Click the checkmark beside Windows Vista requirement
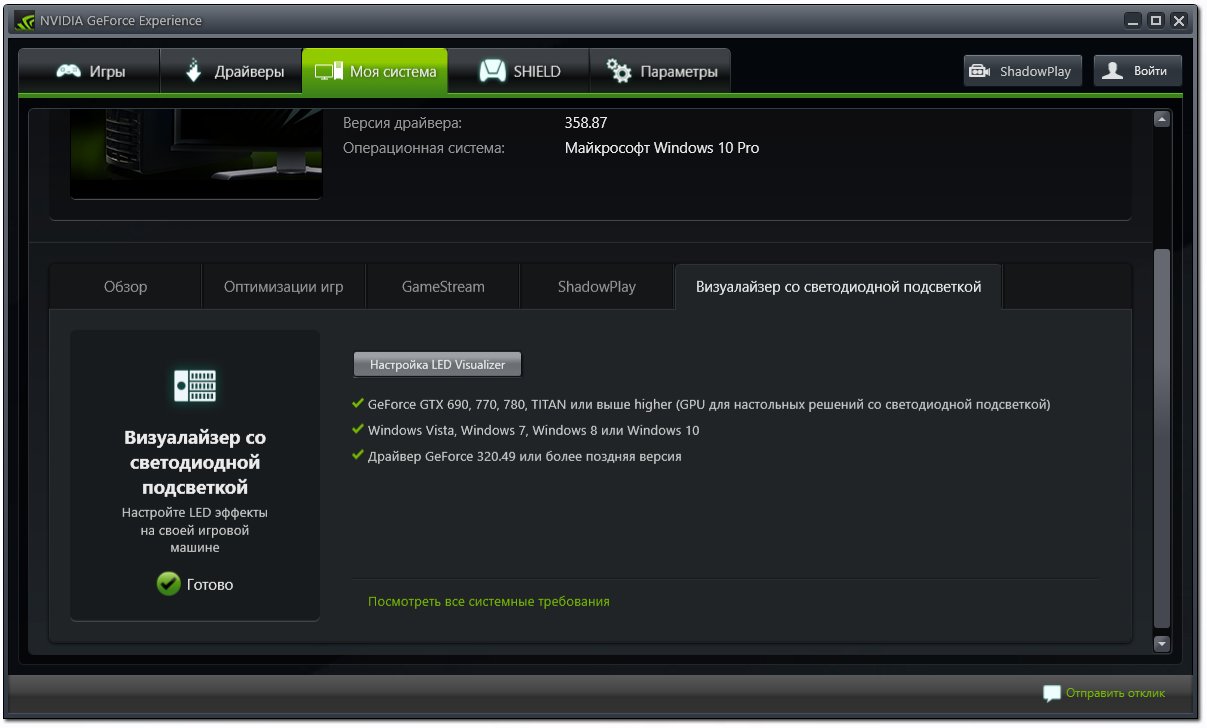 (x=358, y=430)
